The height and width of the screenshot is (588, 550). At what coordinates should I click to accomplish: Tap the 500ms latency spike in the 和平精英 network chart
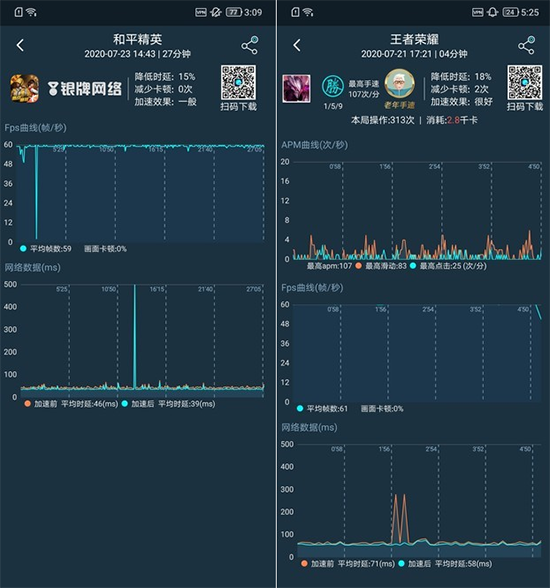pyautogui.click(x=135, y=336)
